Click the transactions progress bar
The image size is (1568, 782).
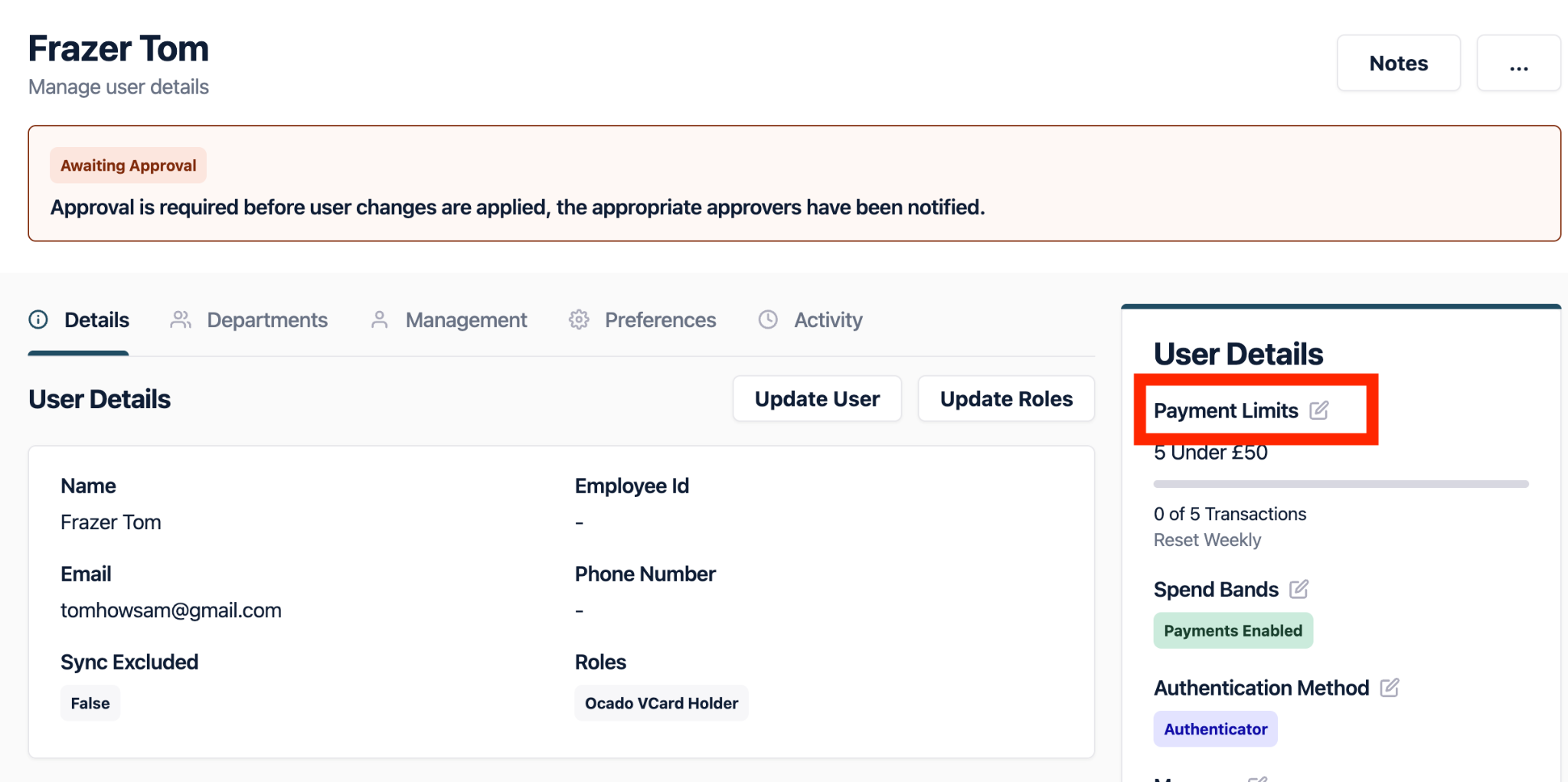1341,484
